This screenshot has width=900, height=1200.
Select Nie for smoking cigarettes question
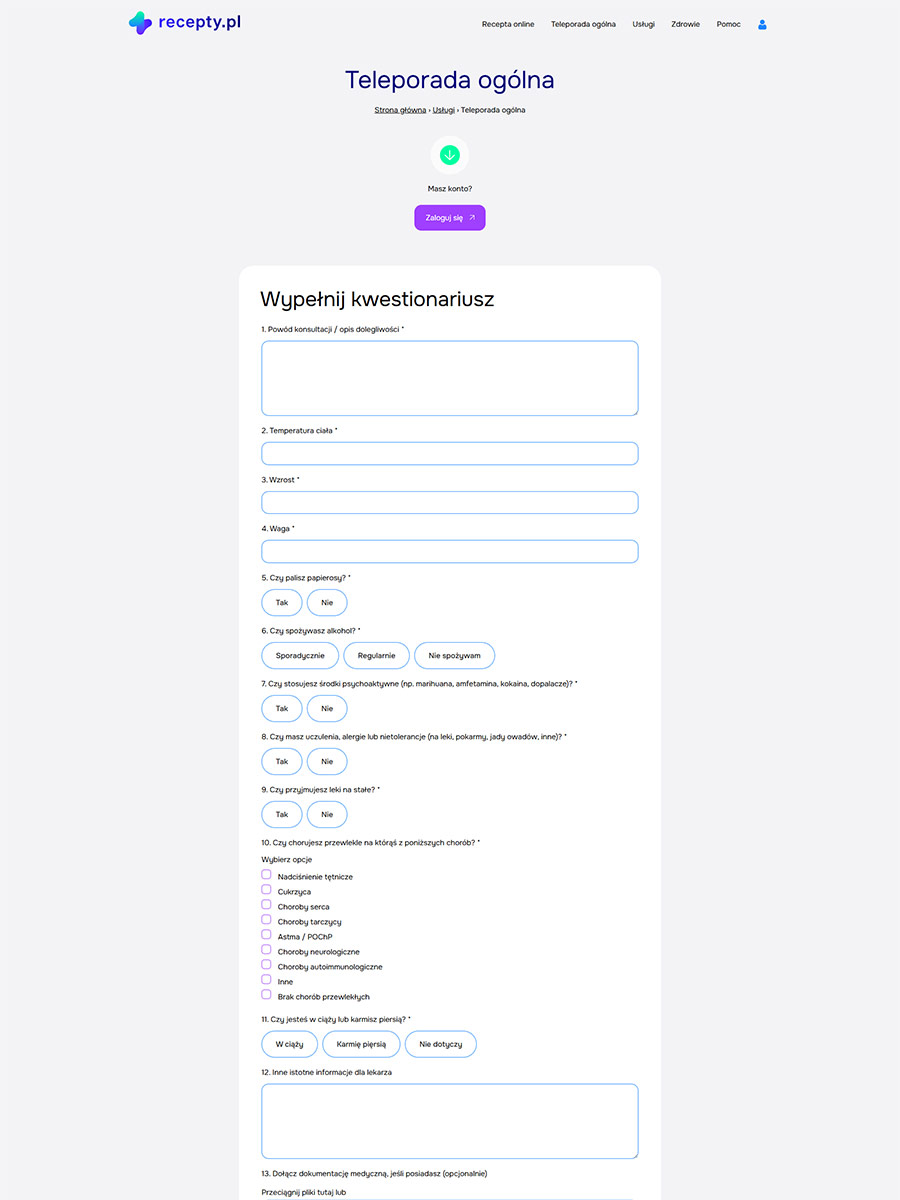(x=327, y=603)
